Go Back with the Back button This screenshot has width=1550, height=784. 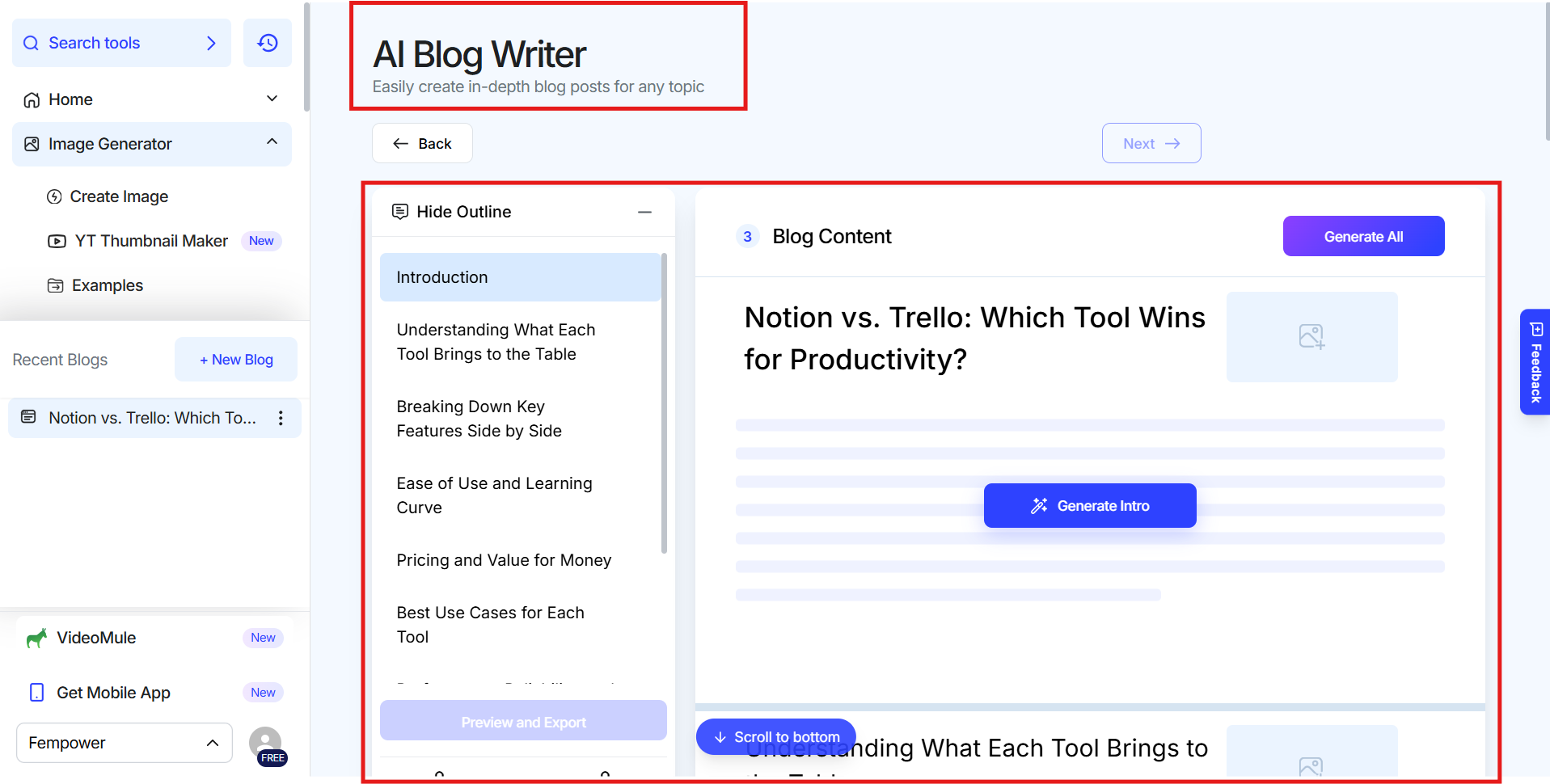(x=422, y=143)
